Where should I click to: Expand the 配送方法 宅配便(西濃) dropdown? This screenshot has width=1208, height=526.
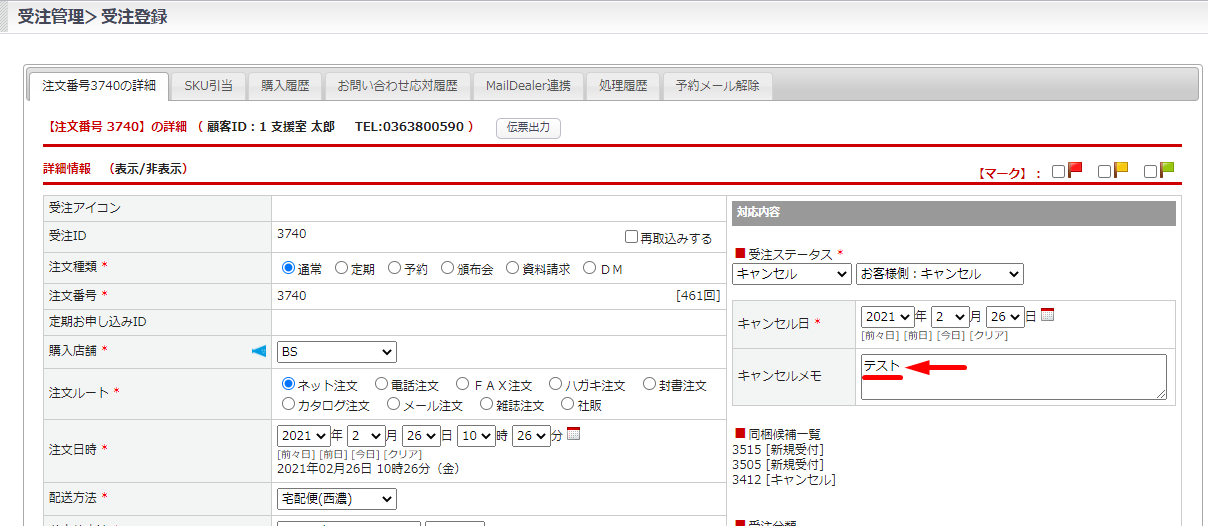point(336,498)
